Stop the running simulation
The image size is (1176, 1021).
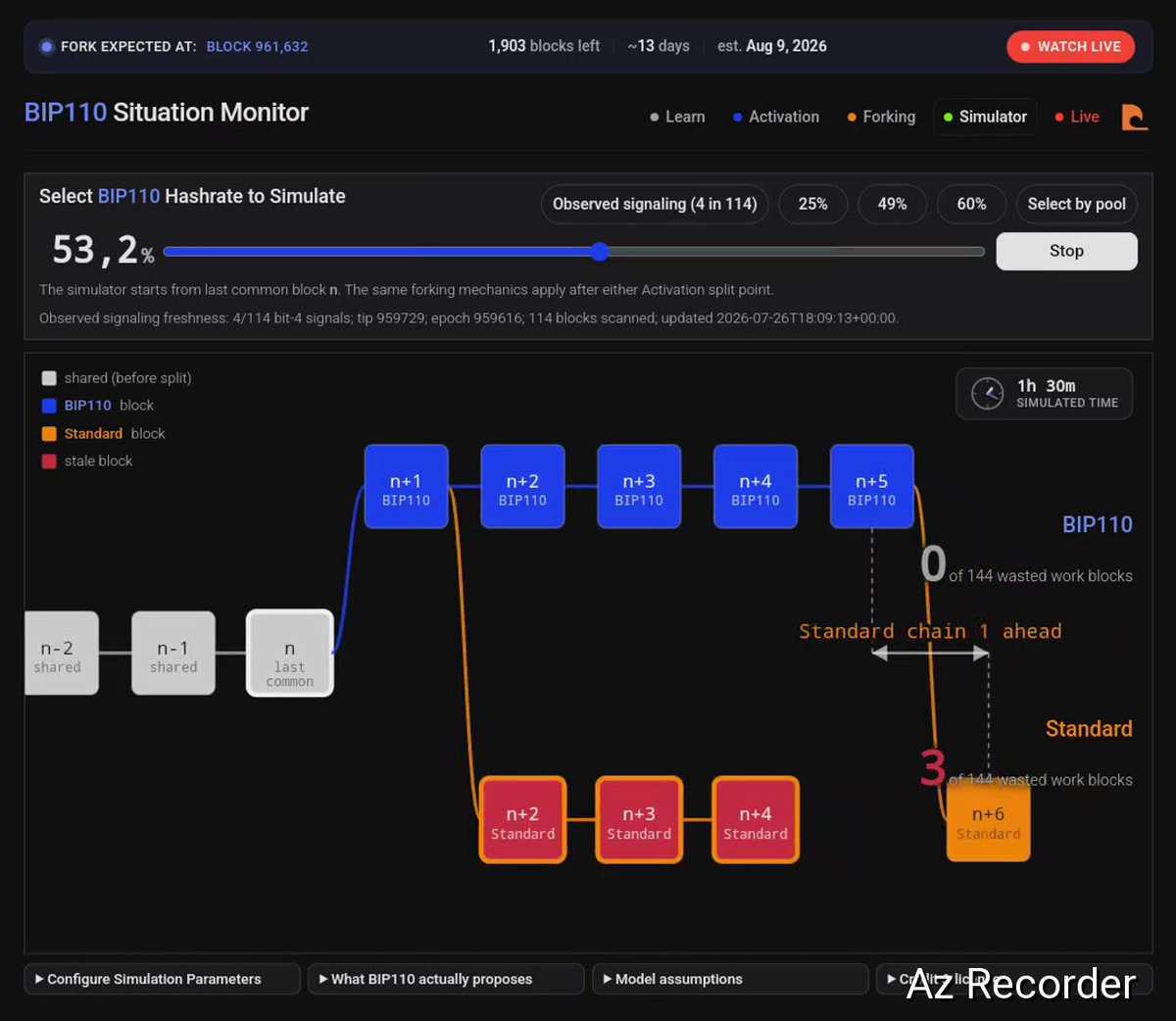click(x=1066, y=251)
